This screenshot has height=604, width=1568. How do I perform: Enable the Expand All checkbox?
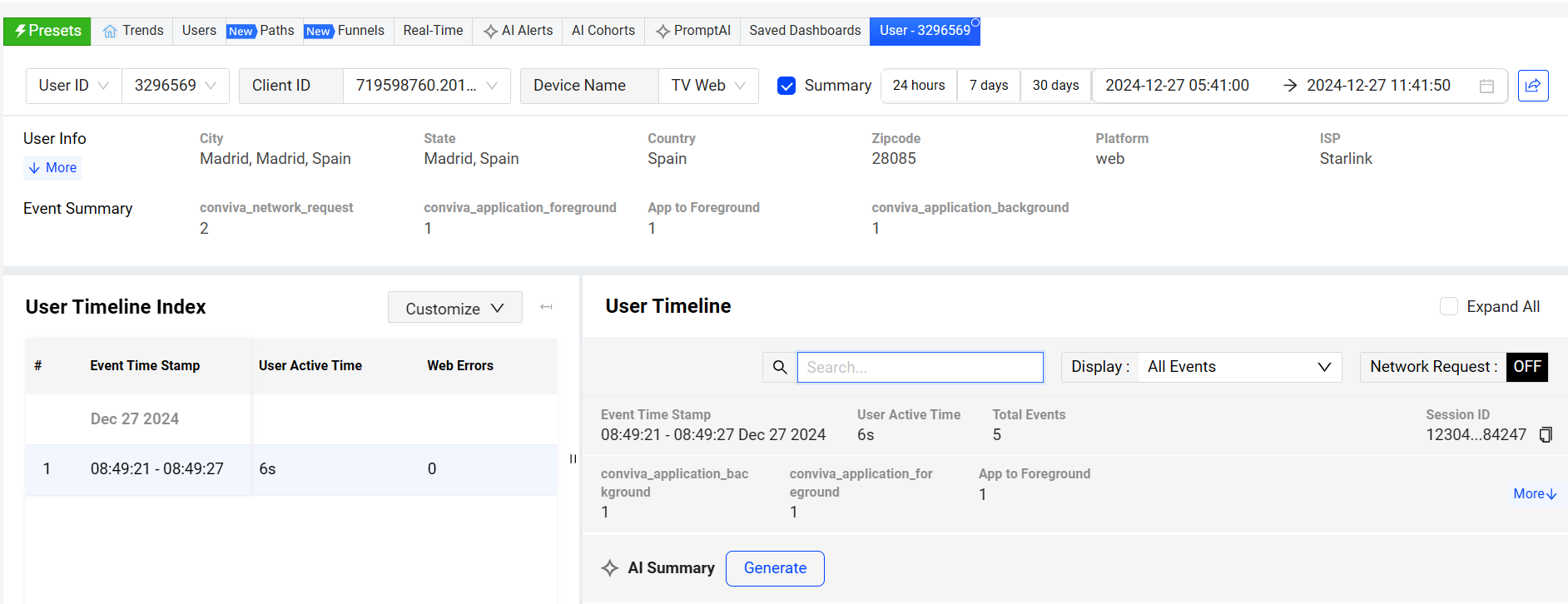(1448, 306)
